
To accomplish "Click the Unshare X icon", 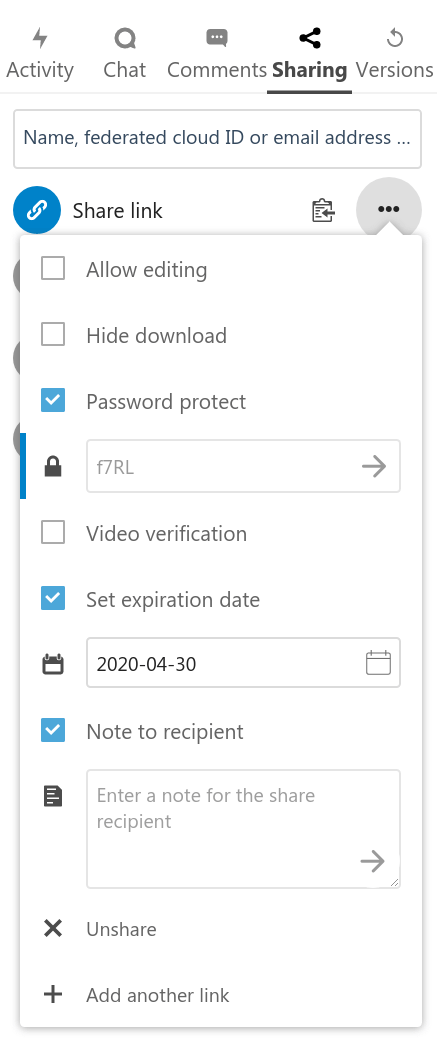I will pyautogui.click(x=53, y=929).
